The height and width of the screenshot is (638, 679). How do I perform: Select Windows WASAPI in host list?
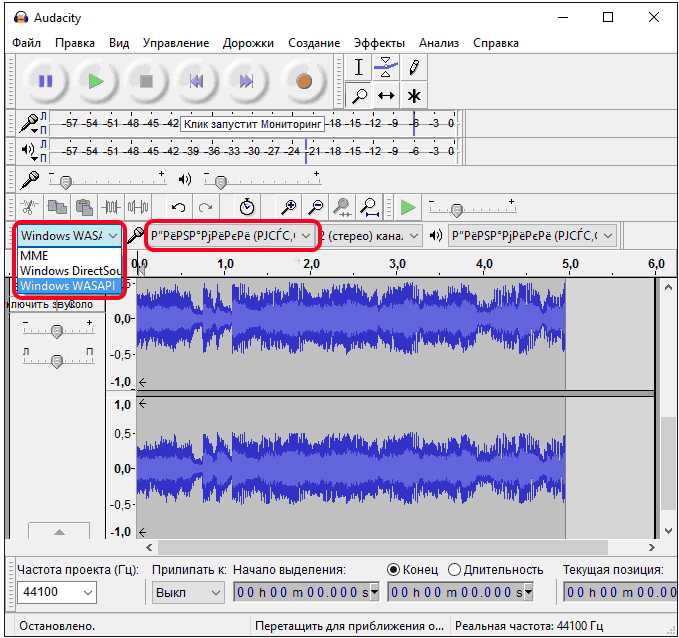(69, 286)
